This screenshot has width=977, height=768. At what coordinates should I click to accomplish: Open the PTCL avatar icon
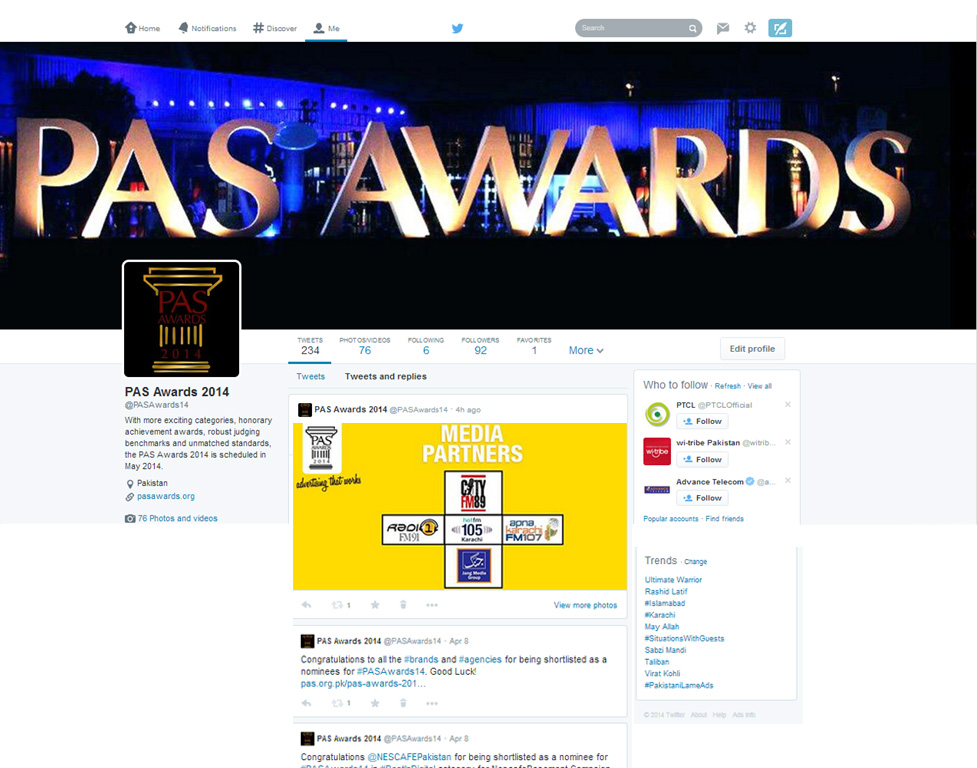[x=657, y=414]
